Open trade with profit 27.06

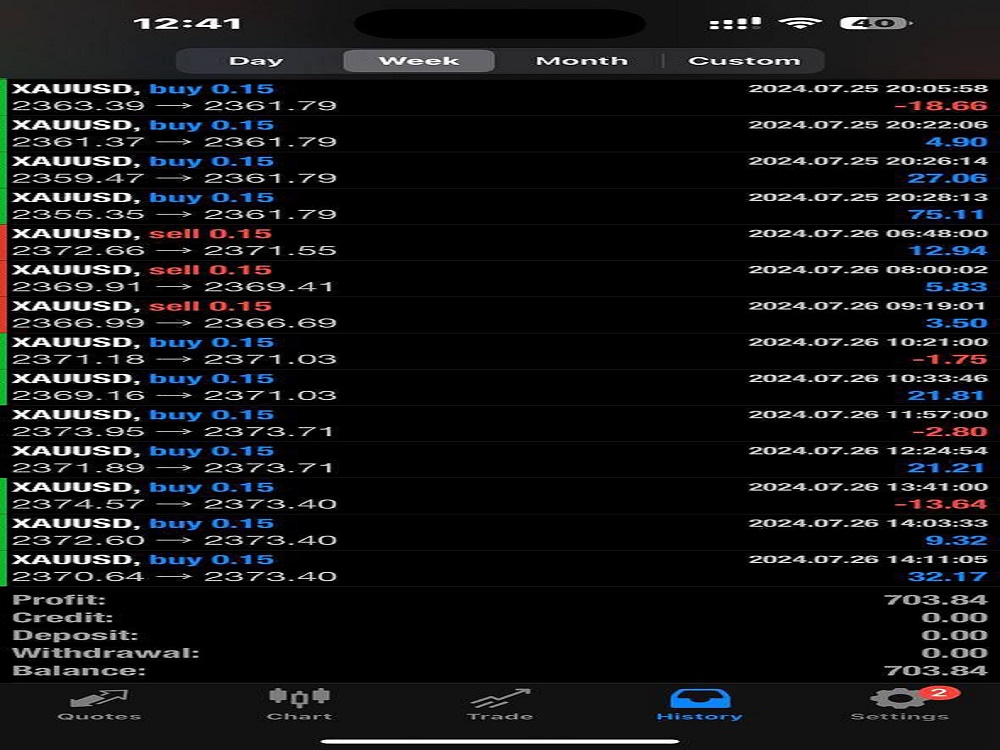500,170
